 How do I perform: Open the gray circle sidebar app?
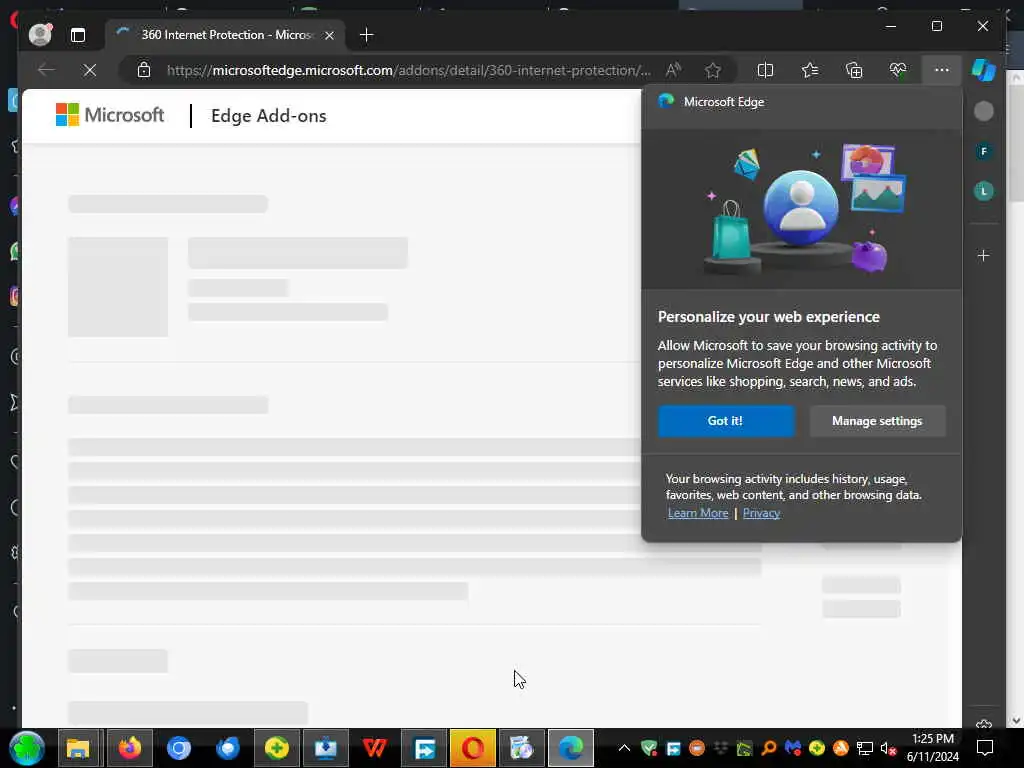pos(984,112)
